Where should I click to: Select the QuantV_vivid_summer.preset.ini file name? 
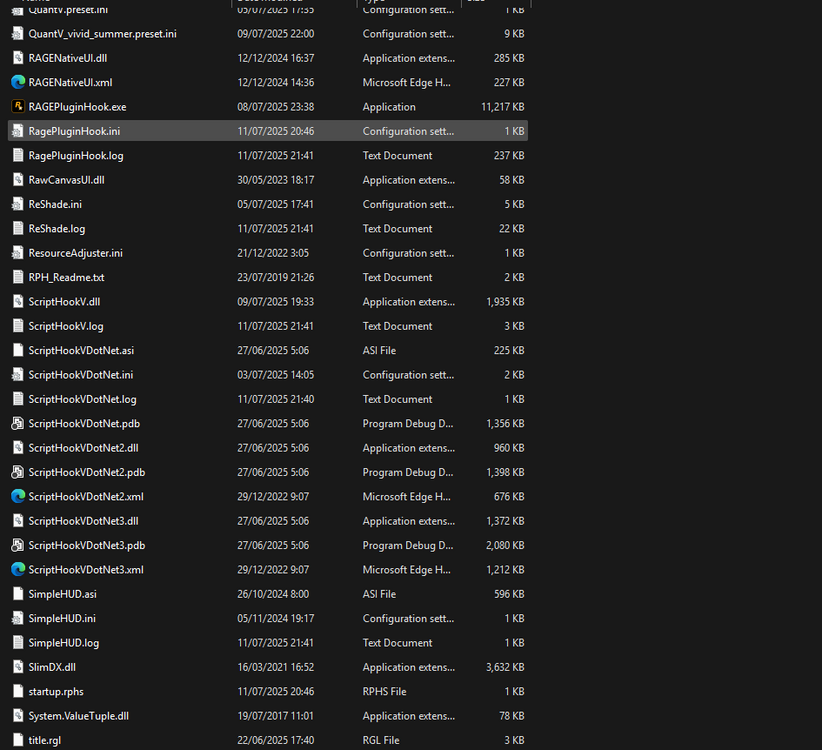(x=102, y=34)
